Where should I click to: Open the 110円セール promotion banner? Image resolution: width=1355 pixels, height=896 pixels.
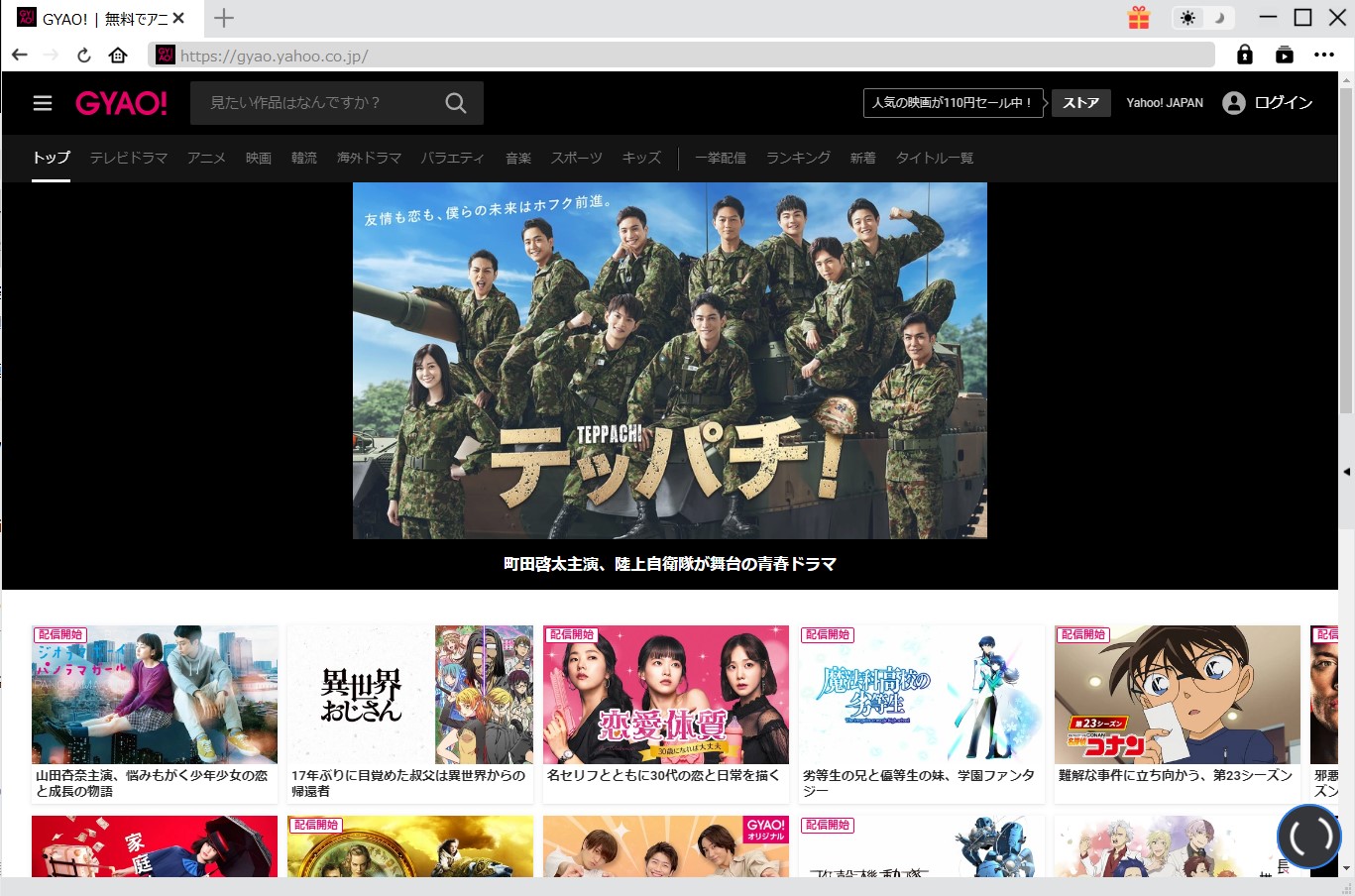[x=953, y=103]
